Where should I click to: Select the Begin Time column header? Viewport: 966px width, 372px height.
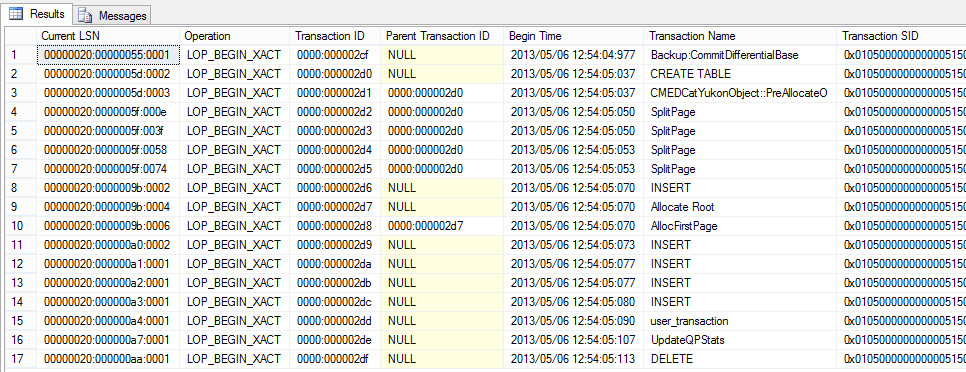click(574, 36)
